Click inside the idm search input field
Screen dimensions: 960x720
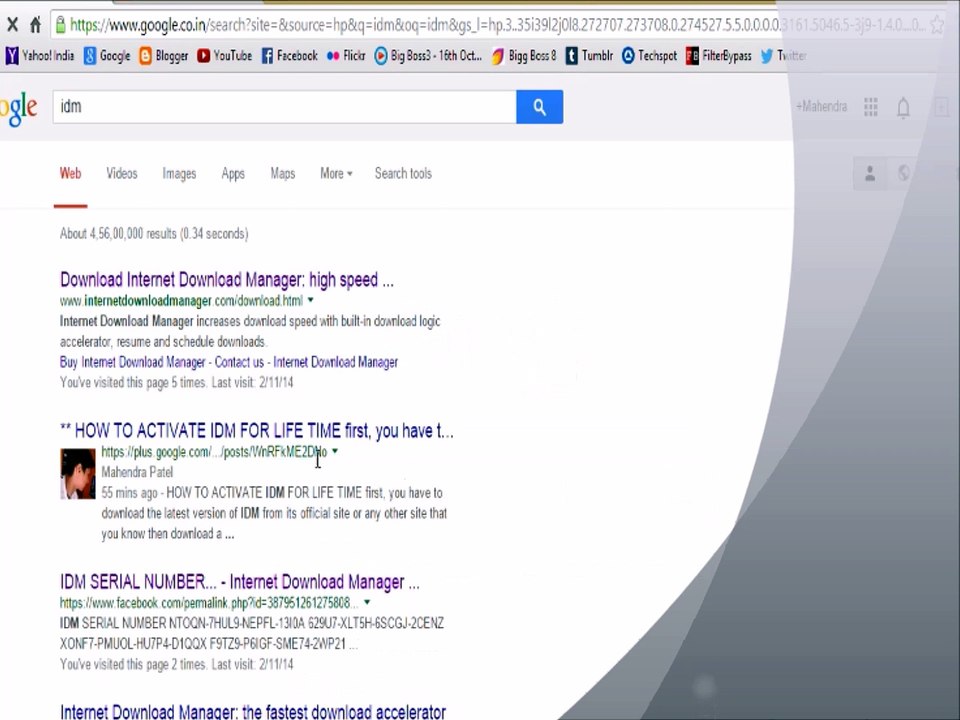pos(285,107)
